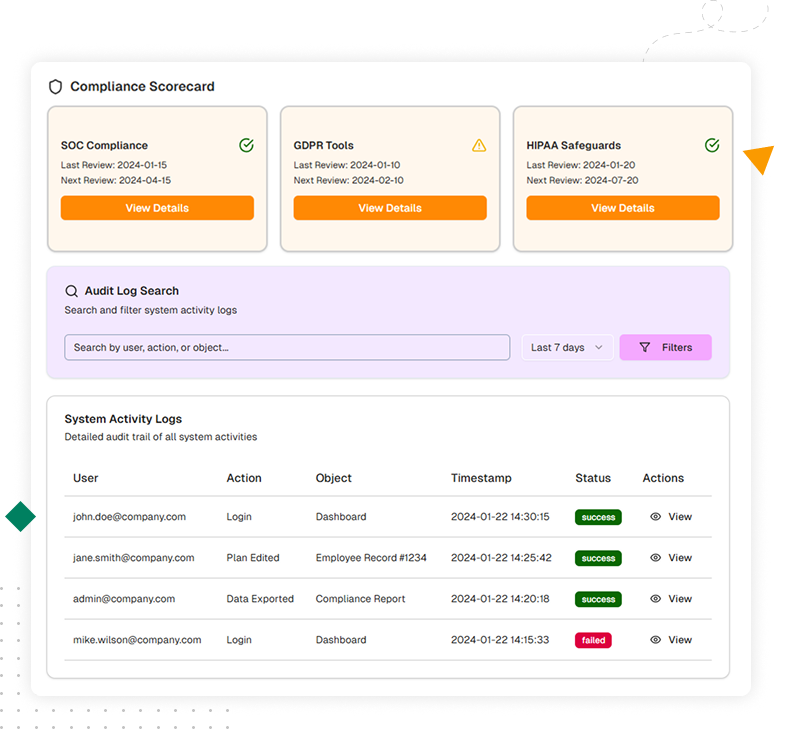This screenshot has height=729, width=785.
Task: Click the yellow warning triangle on GDPR Tools
Action: pyautogui.click(x=479, y=145)
